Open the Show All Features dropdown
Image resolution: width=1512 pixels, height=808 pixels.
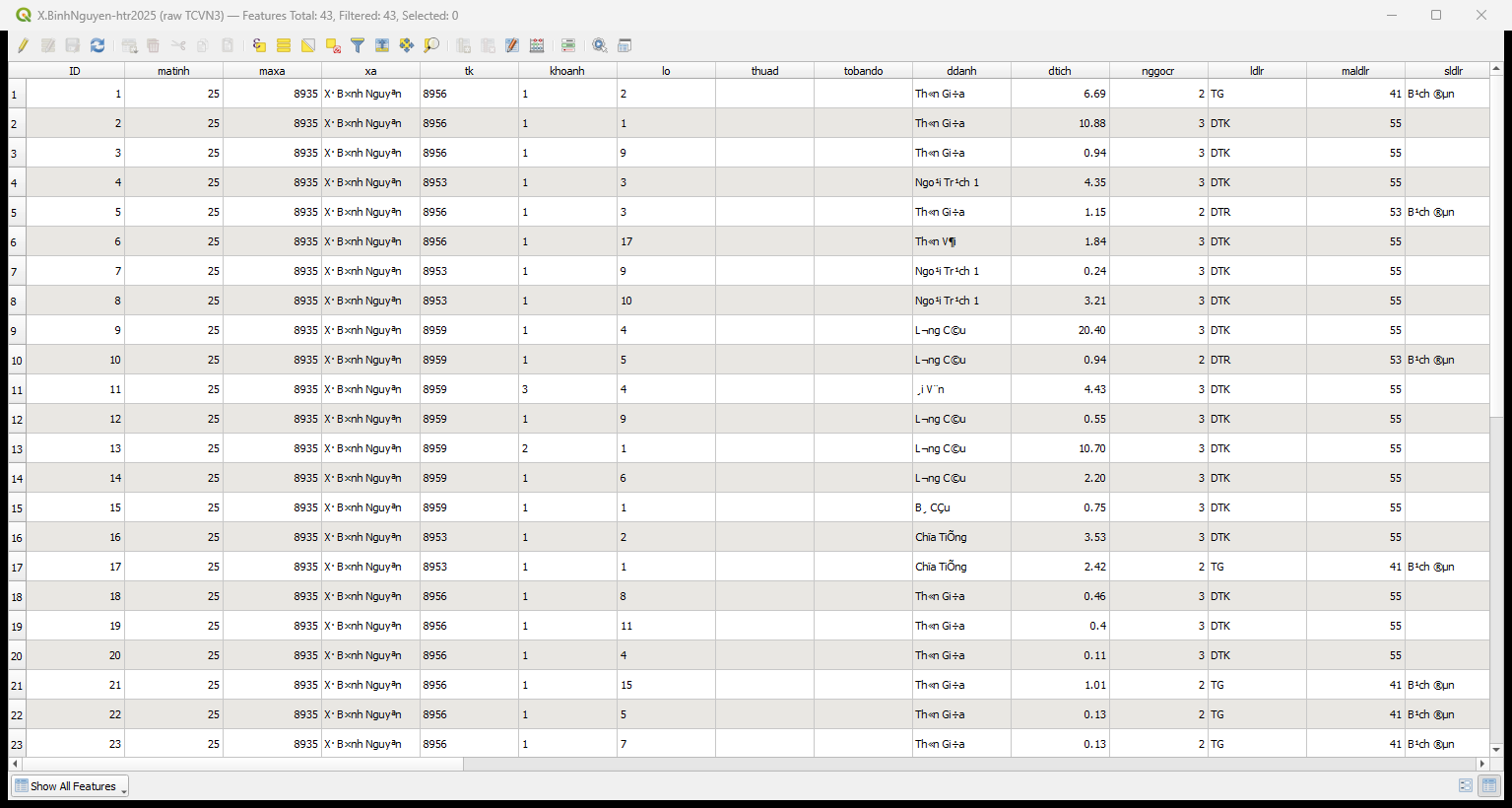click(x=70, y=786)
